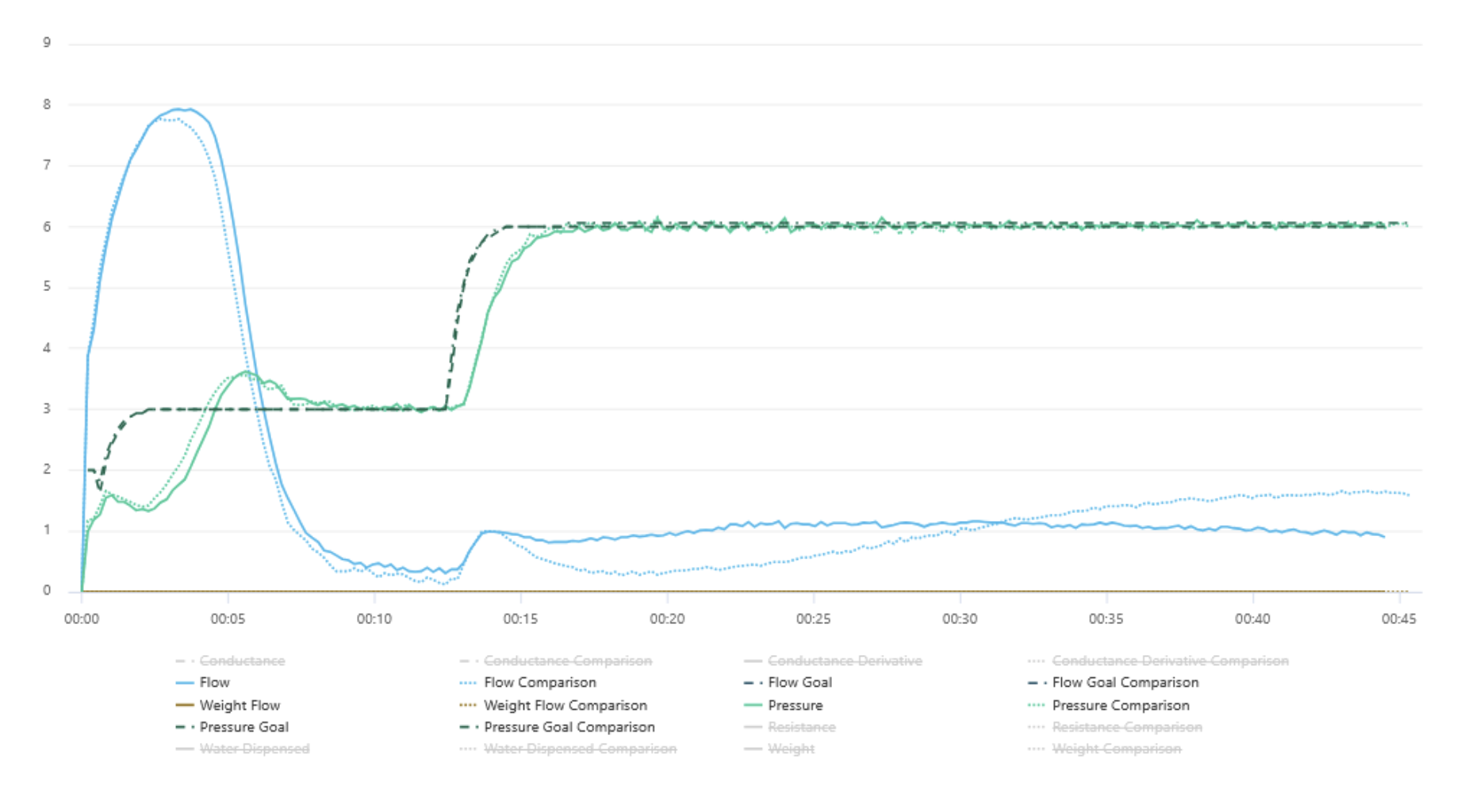Screen dimensions: 1476x812
Task: Show the disabled Conductance series
Action: click(x=230, y=661)
